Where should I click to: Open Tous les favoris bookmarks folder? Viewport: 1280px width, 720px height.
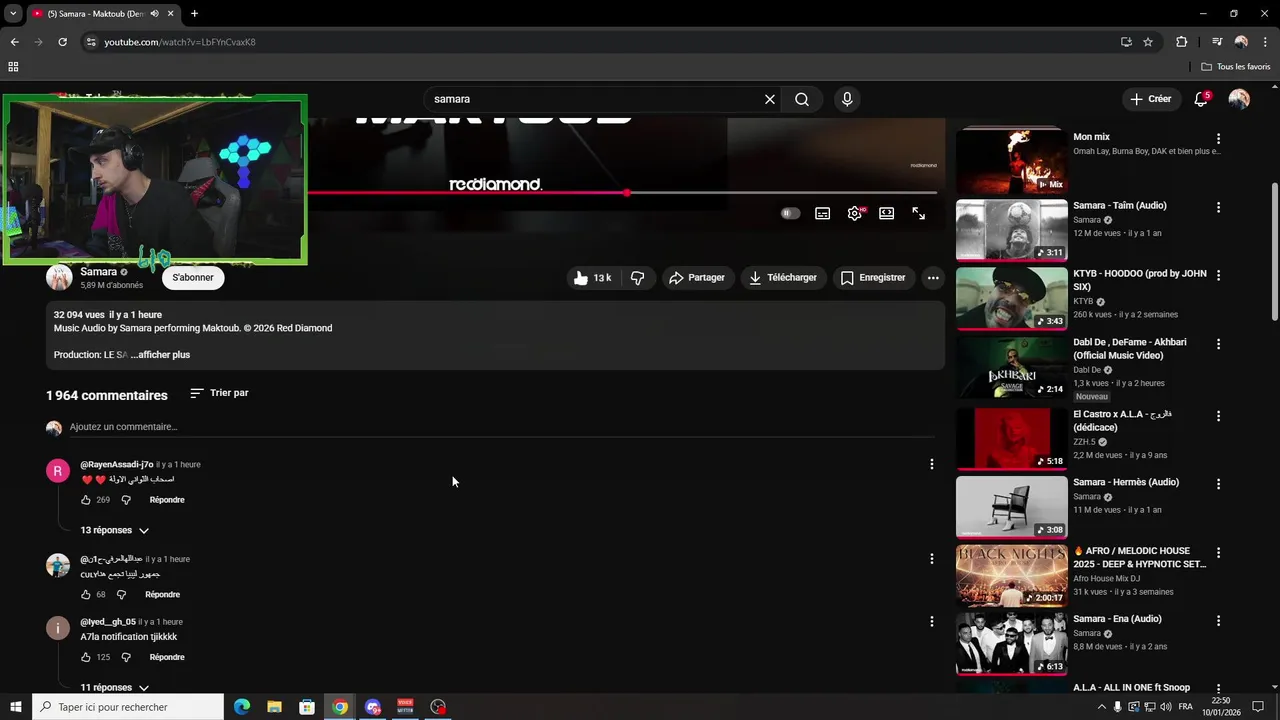click(x=1236, y=67)
